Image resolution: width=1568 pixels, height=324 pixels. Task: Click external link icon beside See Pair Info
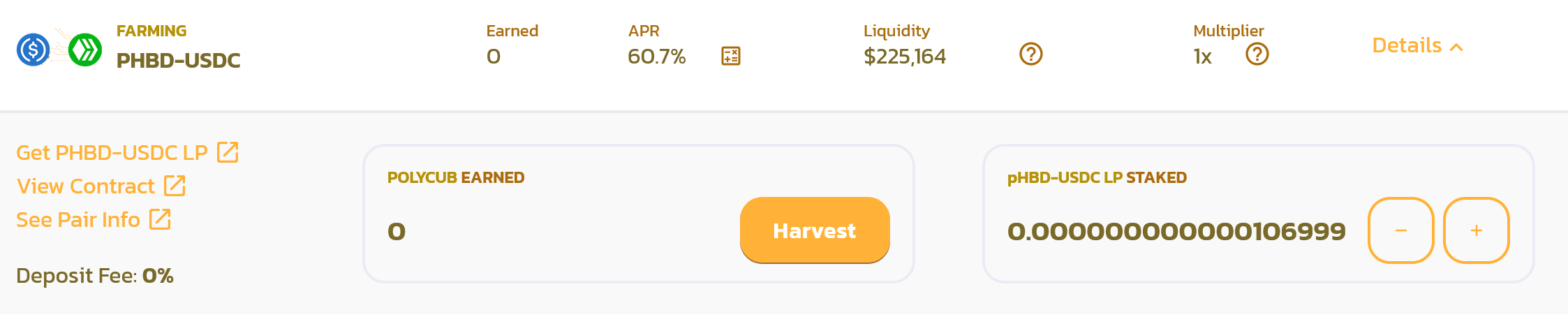[160, 219]
